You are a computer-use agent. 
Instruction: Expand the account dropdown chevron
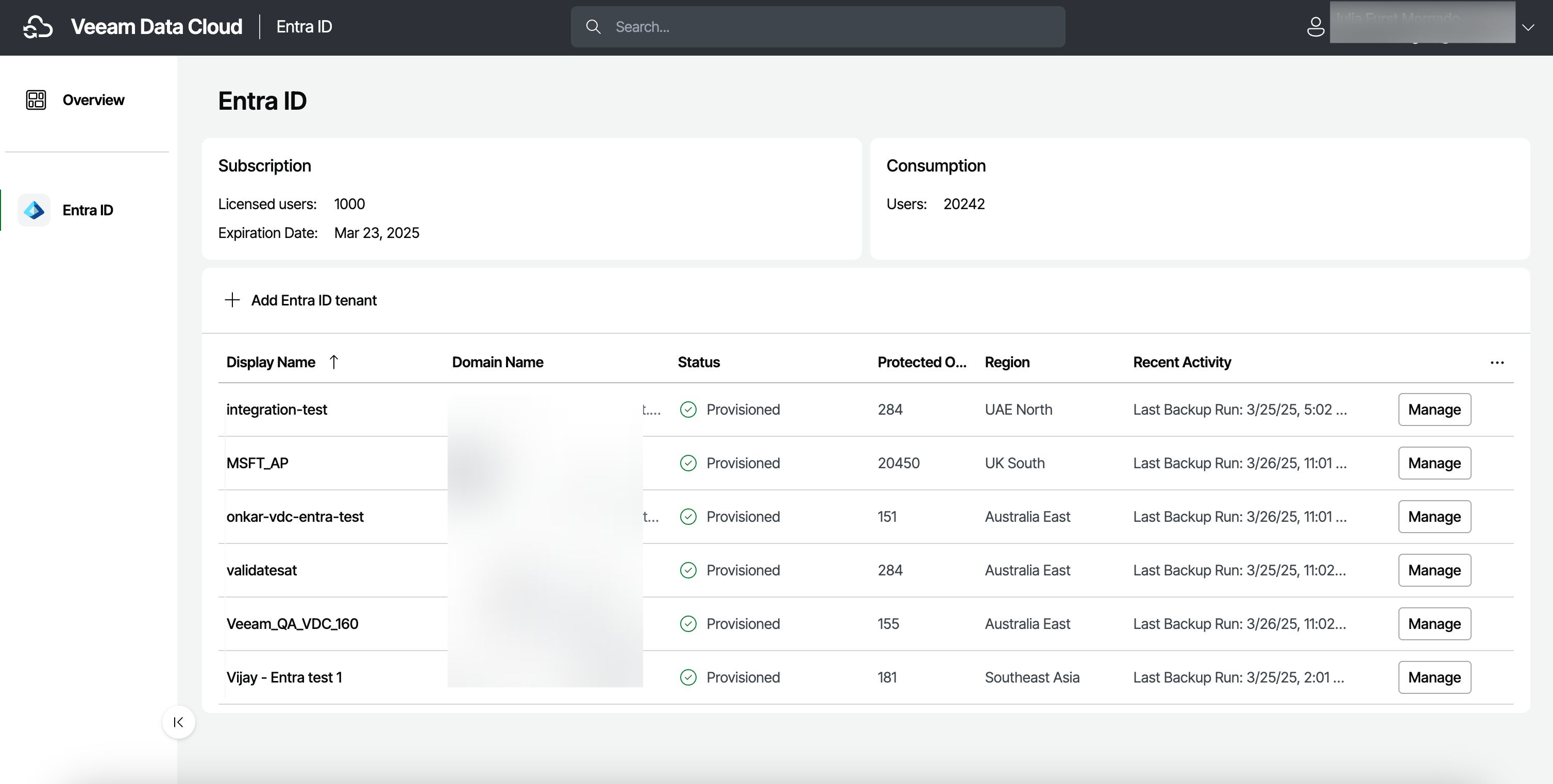coord(1528,28)
